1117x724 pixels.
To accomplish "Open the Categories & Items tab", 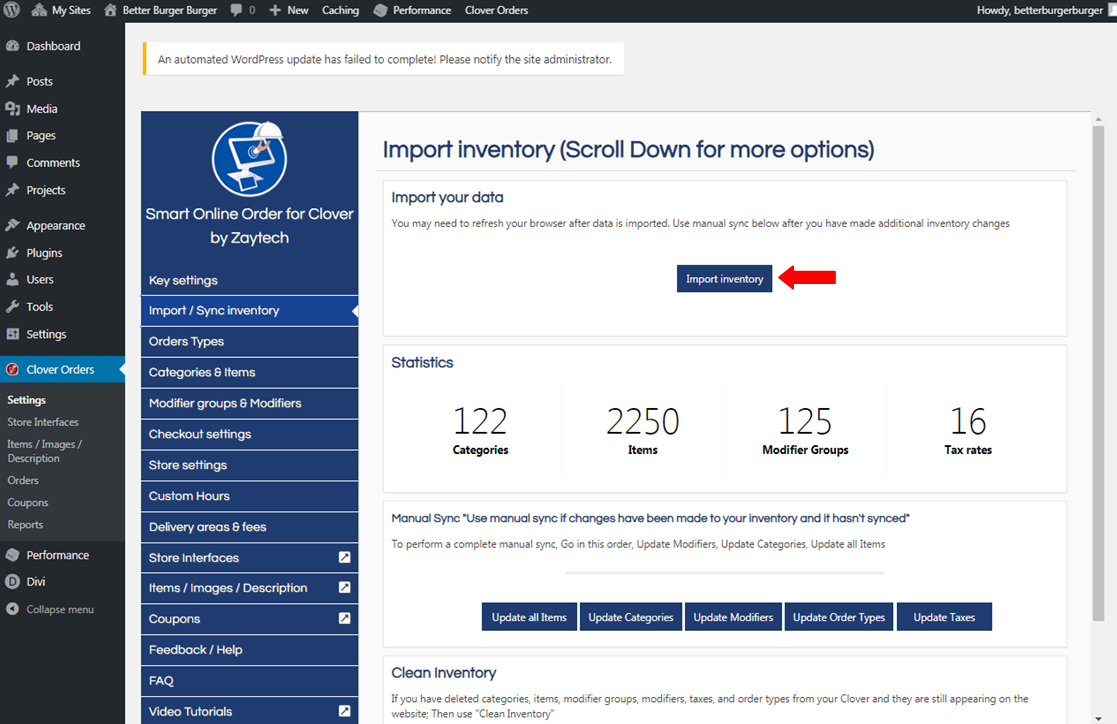I will pos(249,372).
